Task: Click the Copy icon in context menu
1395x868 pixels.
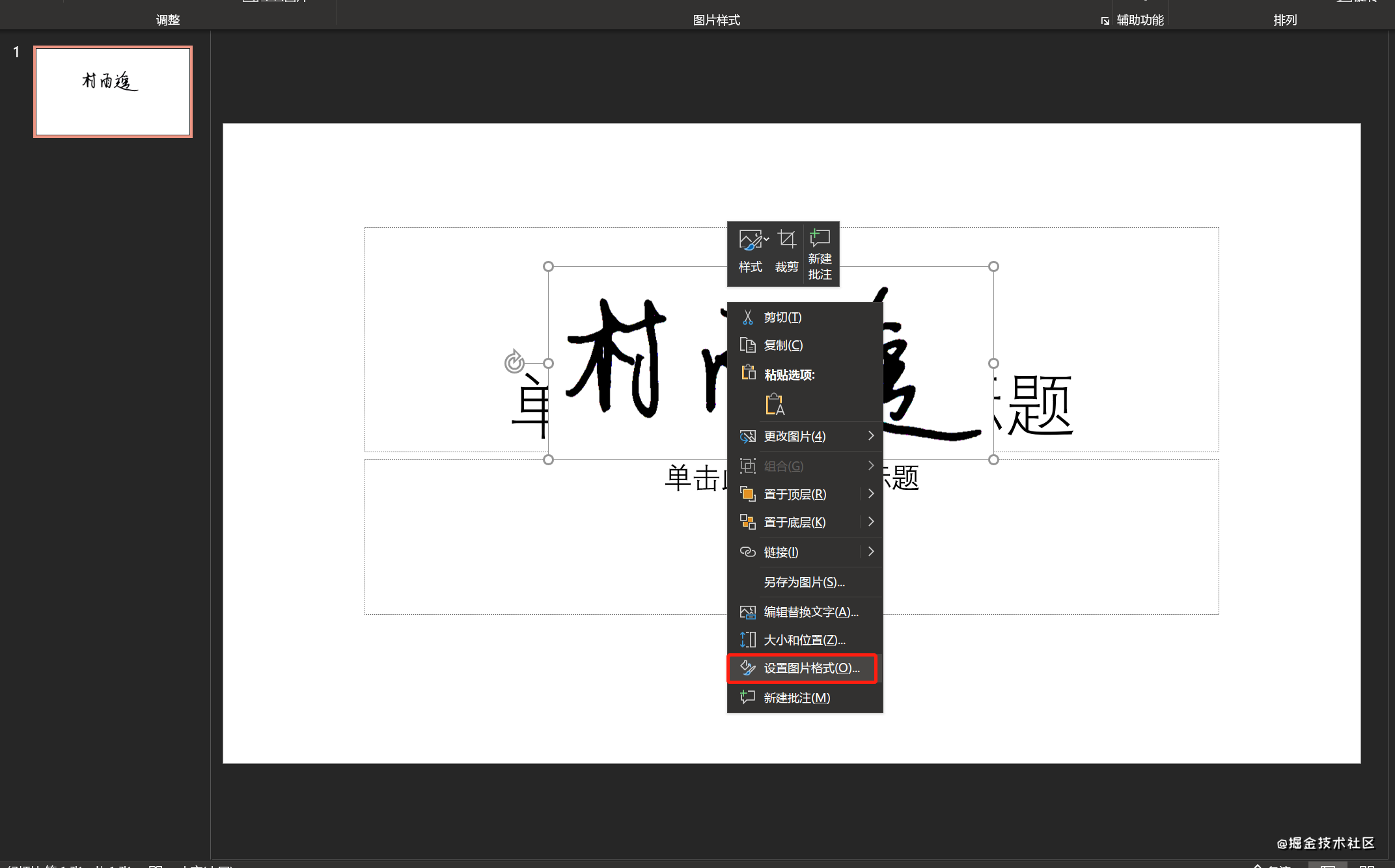Action: pos(747,345)
